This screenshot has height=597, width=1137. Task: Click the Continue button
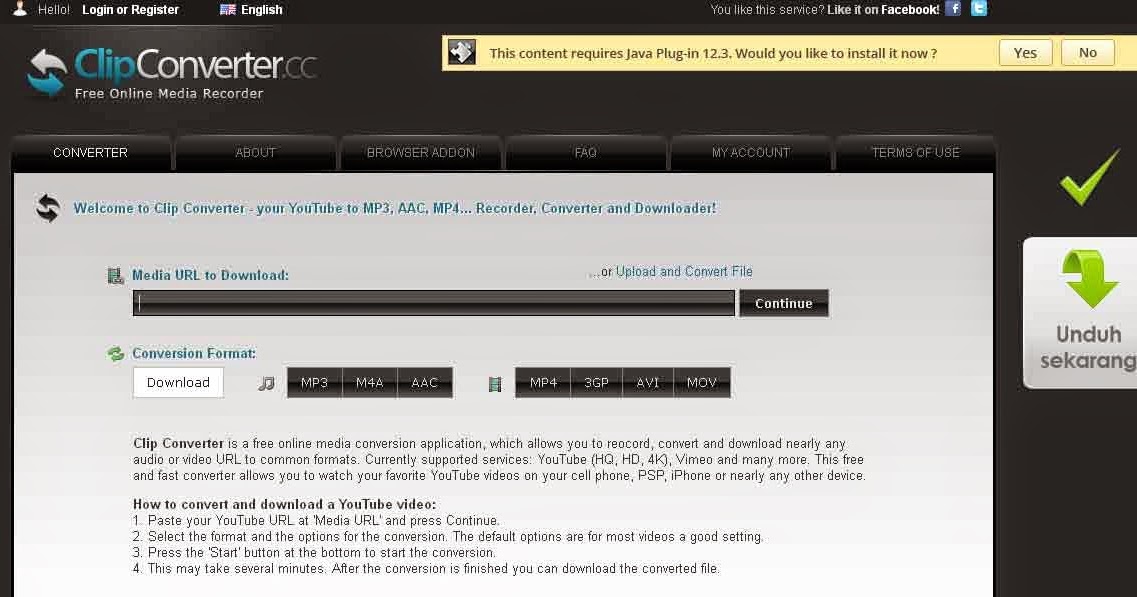[x=784, y=303]
